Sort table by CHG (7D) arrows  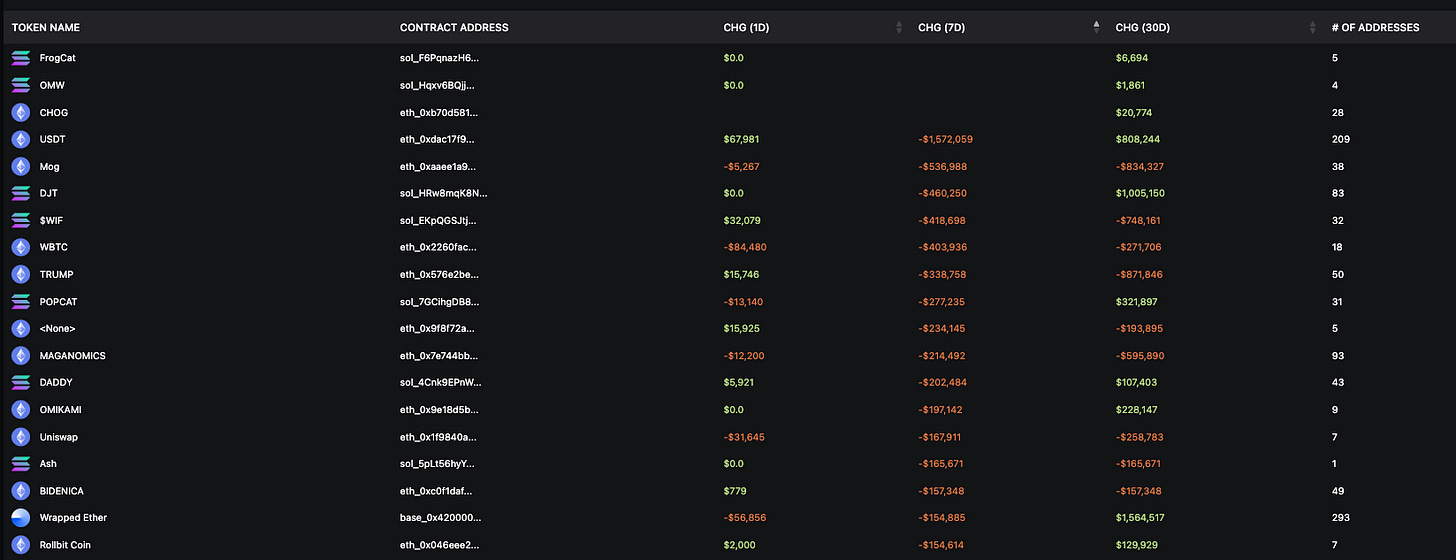point(1096,28)
